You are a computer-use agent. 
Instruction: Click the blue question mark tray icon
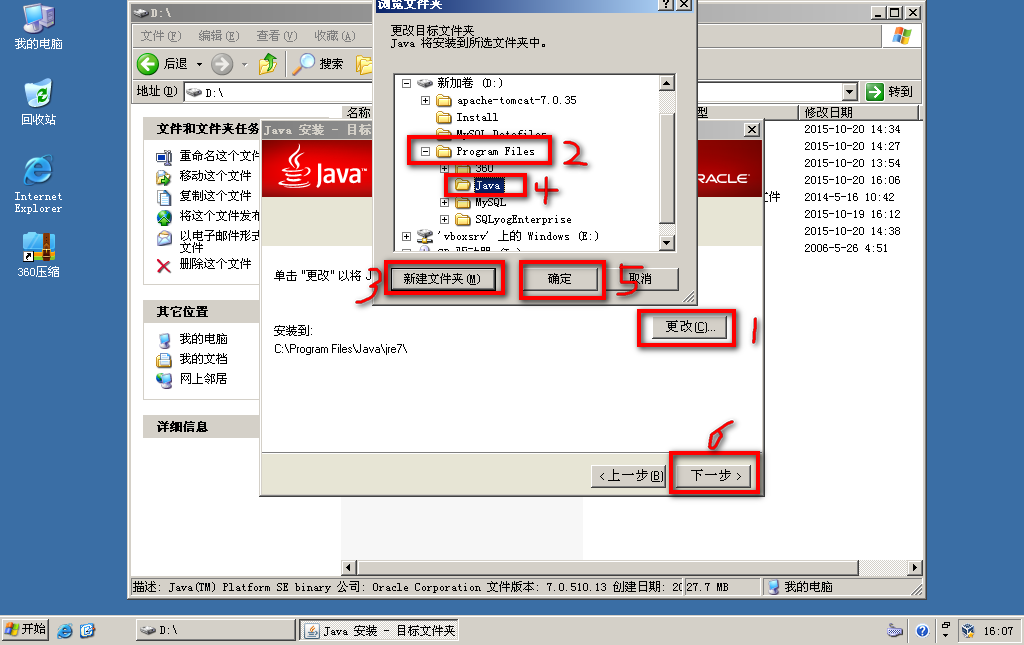922,631
